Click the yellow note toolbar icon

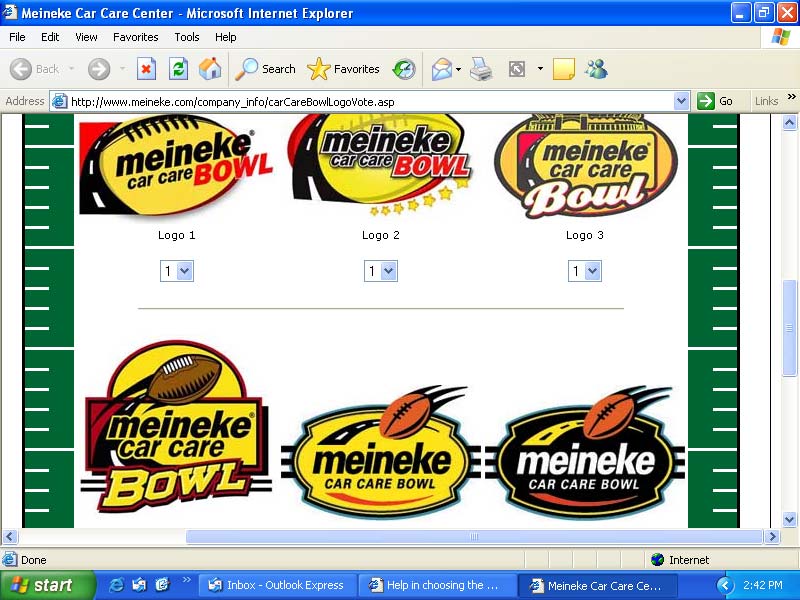563,69
